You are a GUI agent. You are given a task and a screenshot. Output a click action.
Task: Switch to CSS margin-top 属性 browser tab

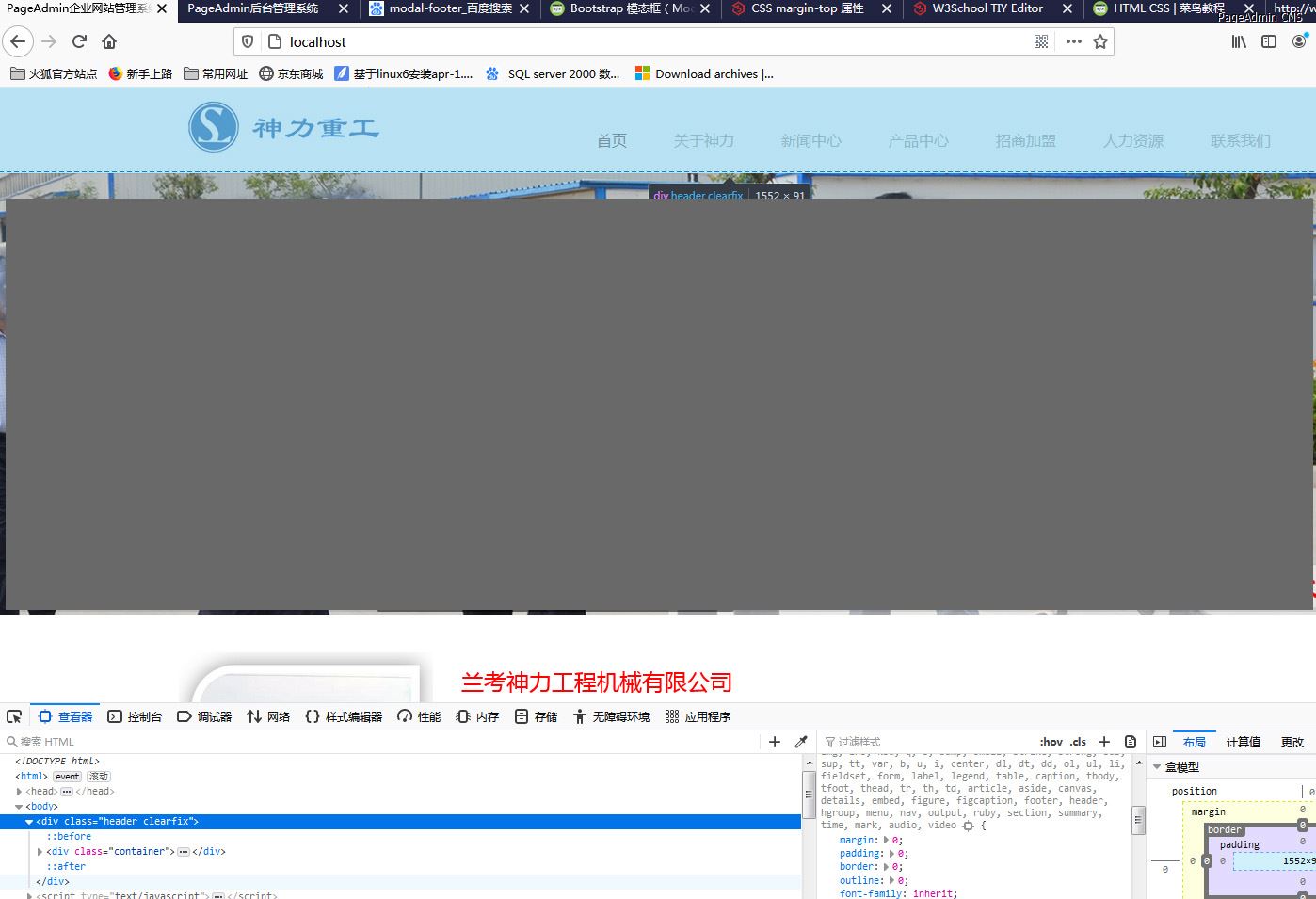pyautogui.click(x=808, y=8)
